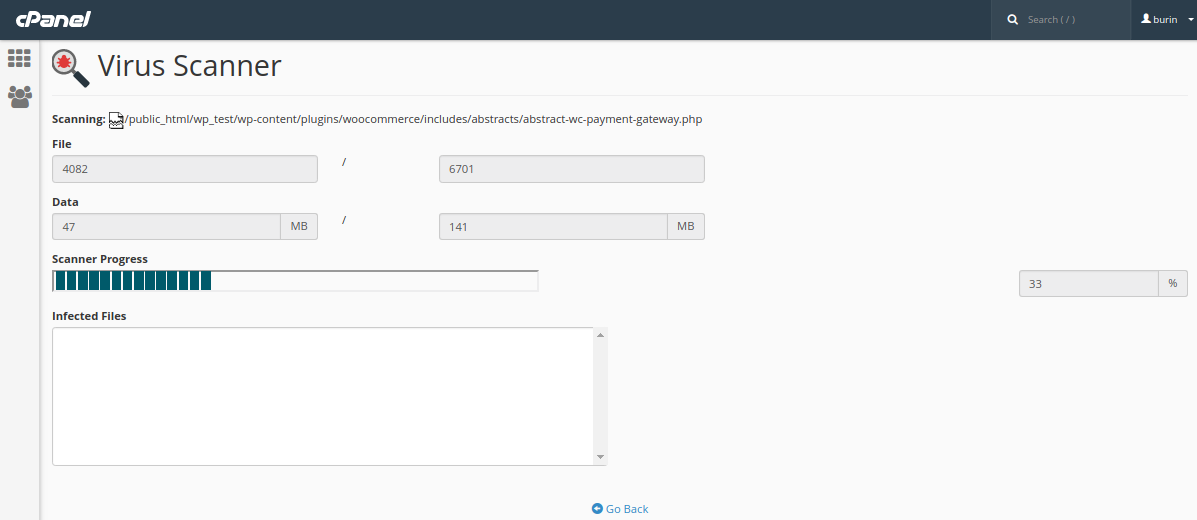1197x520 pixels.
Task: Click the files scanned field showing 4082
Action: [x=184, y=169]
